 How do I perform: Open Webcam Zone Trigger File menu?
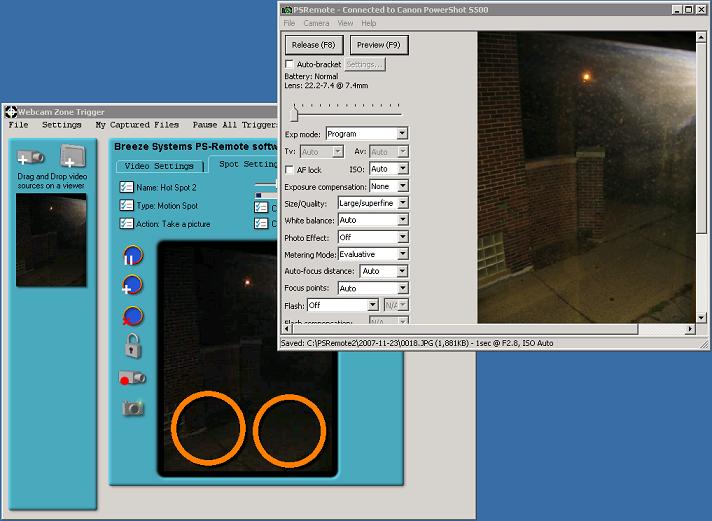(x=19, y=124)
